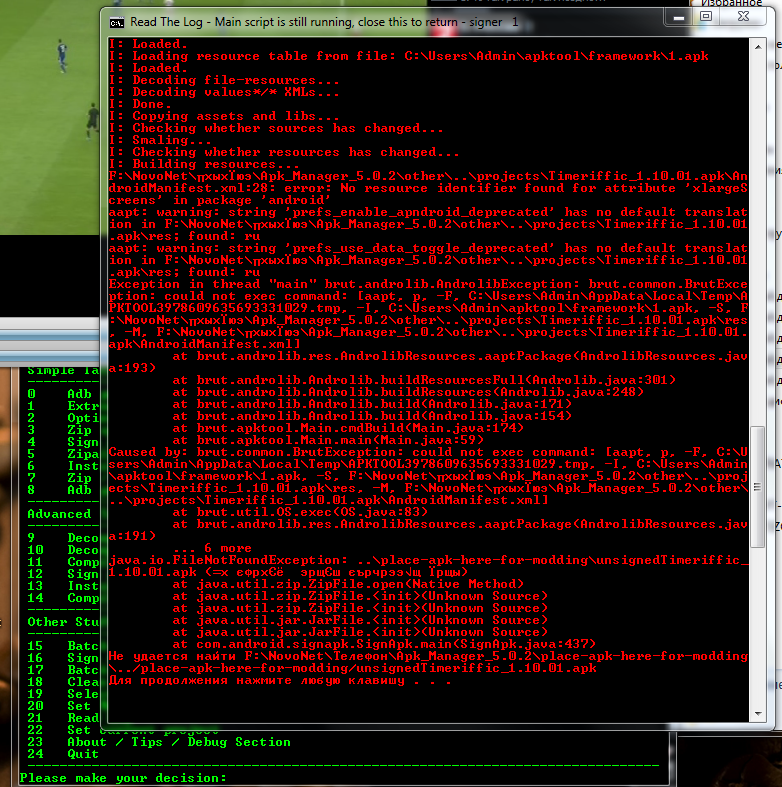Click the 'Advanced' section header in background menu
This screenshot has width=782, height=787.
click(x=59, y=514)
